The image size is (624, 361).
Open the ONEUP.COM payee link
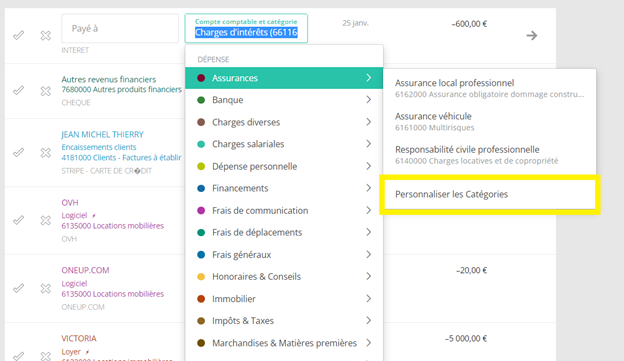tap(85, 270)
